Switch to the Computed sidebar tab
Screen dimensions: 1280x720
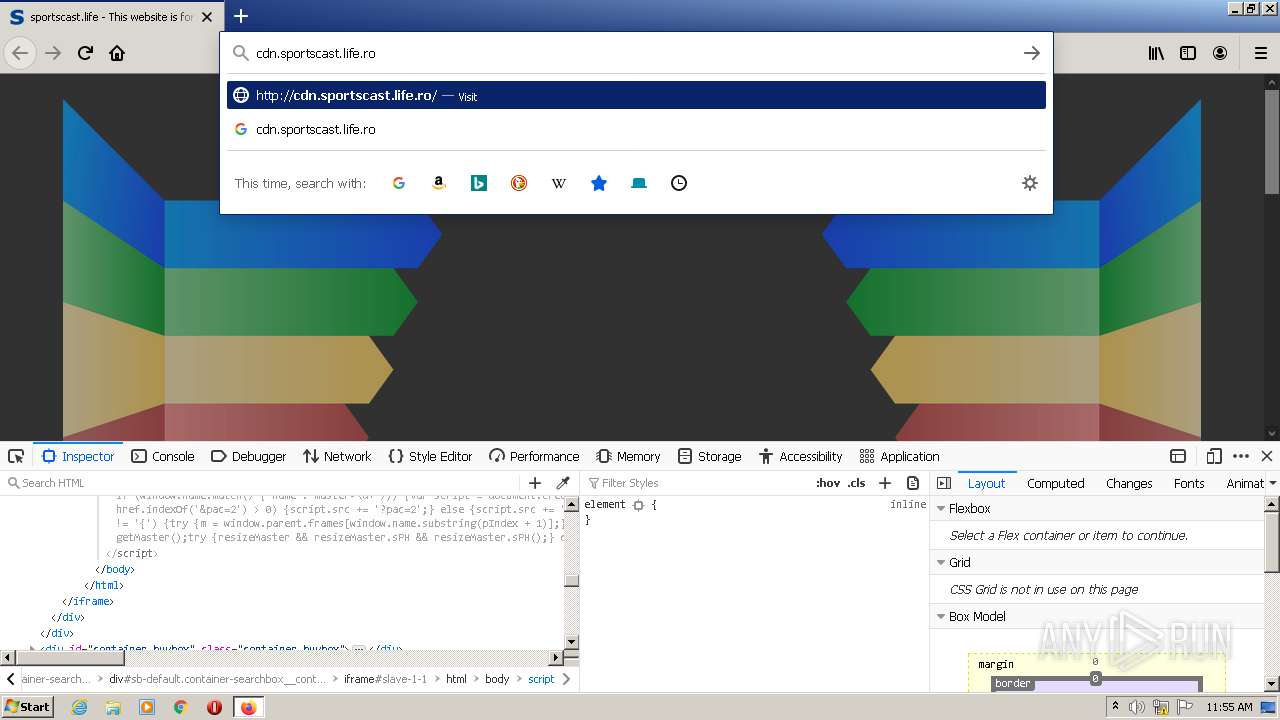(1056, 483)
